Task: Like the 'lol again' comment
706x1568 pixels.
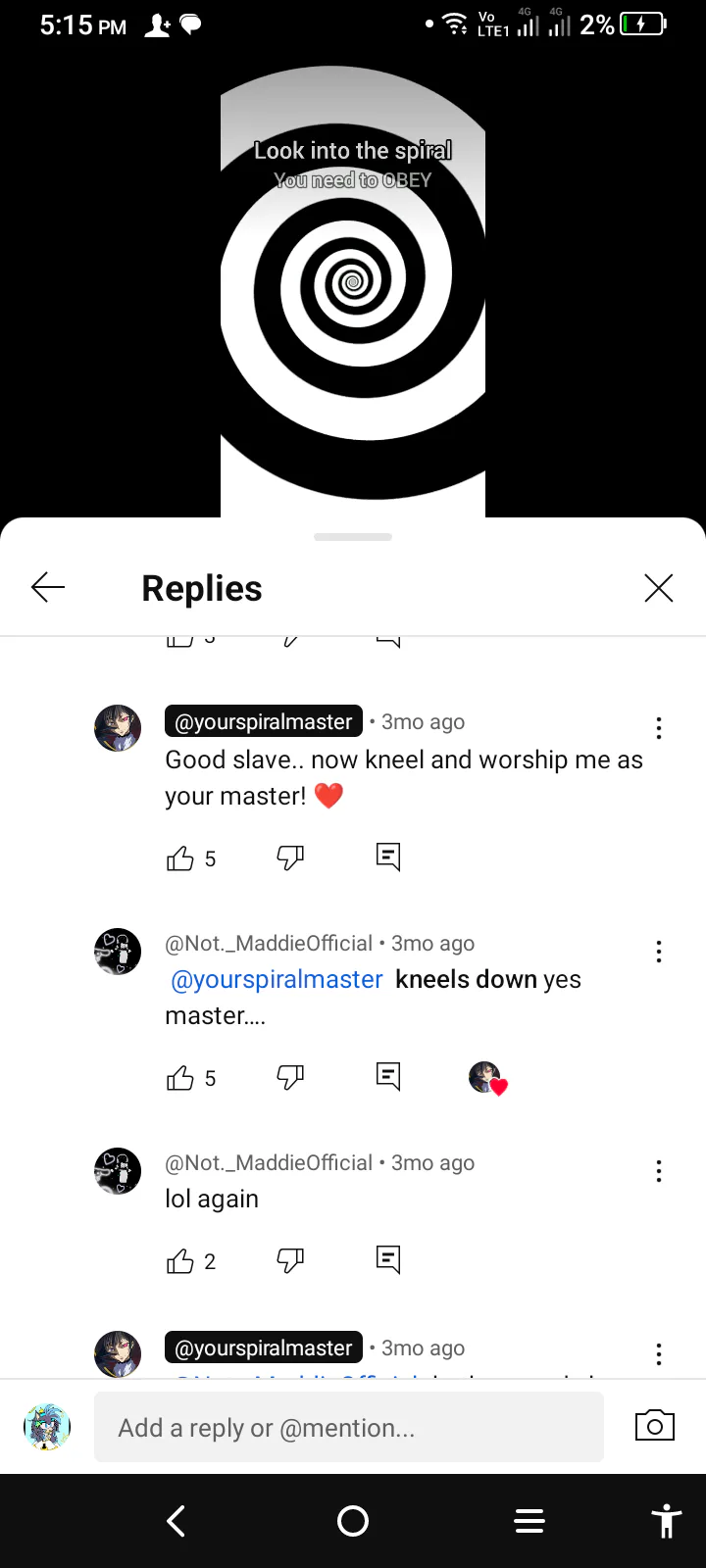Action: [180, 1261]
